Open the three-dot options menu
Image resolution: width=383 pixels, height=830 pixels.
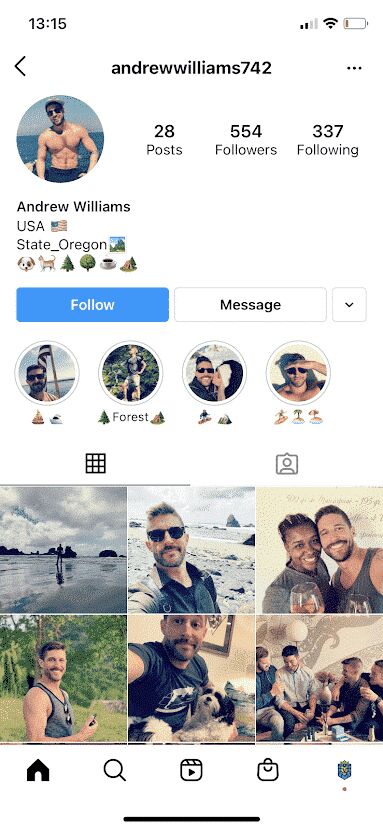(x=354, y=68)
